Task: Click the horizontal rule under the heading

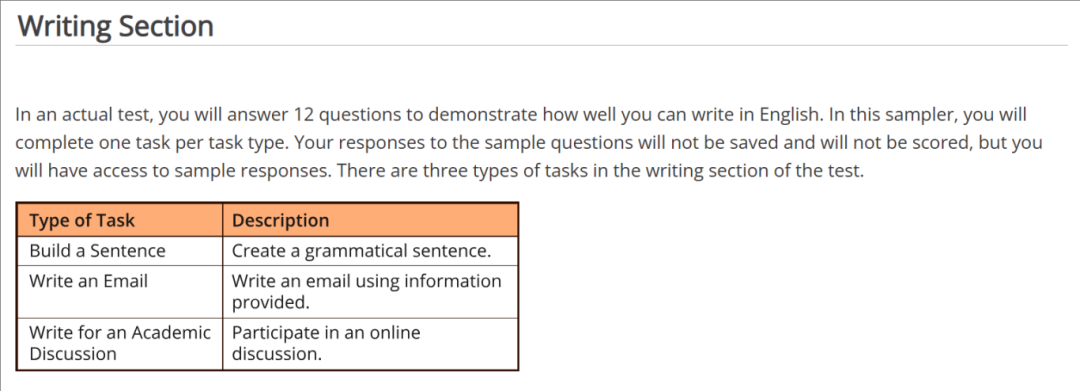Action: [x=541, y=45]
